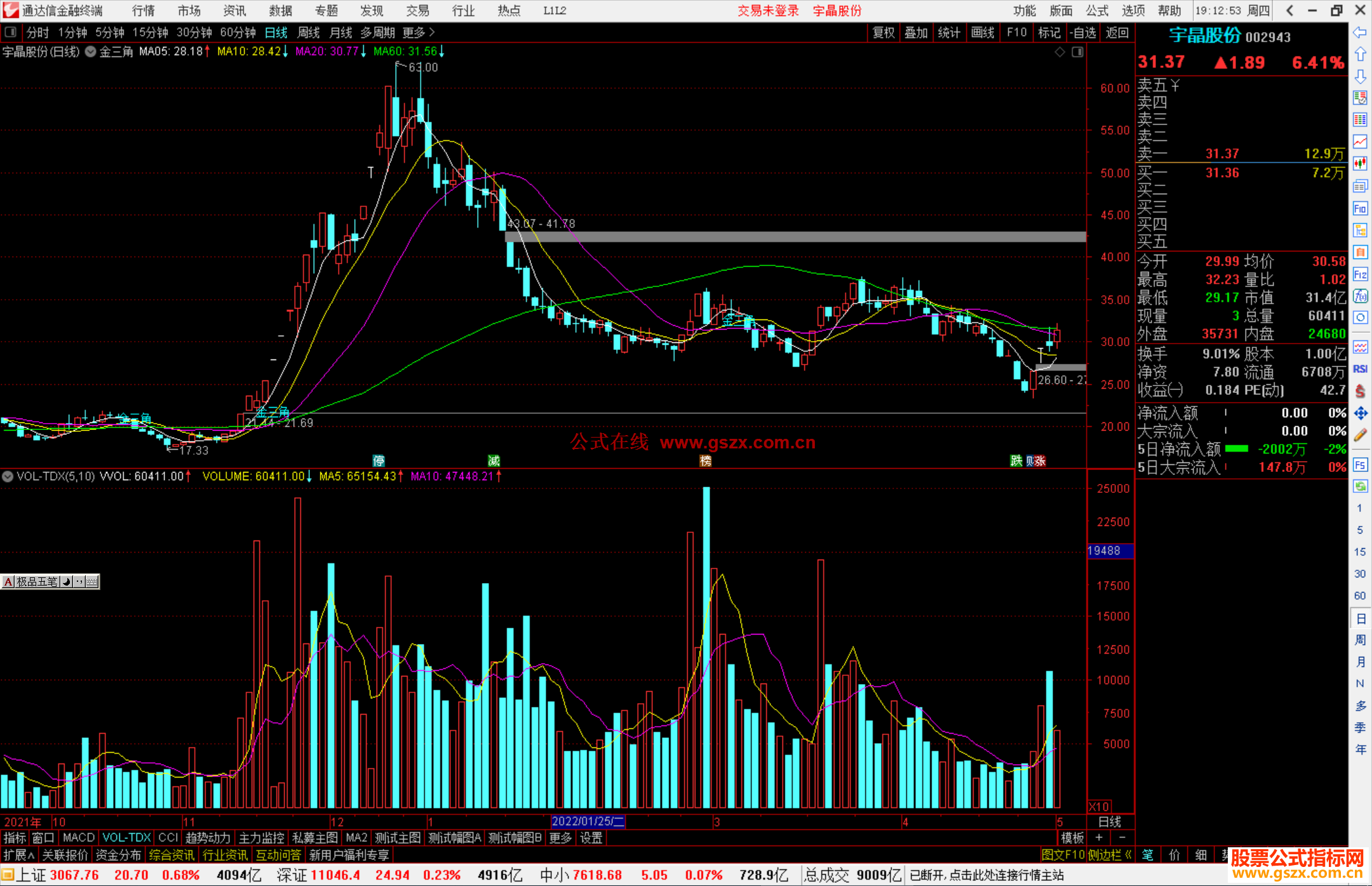Click the red S icon in sidebar

[x=1360, y=391]
